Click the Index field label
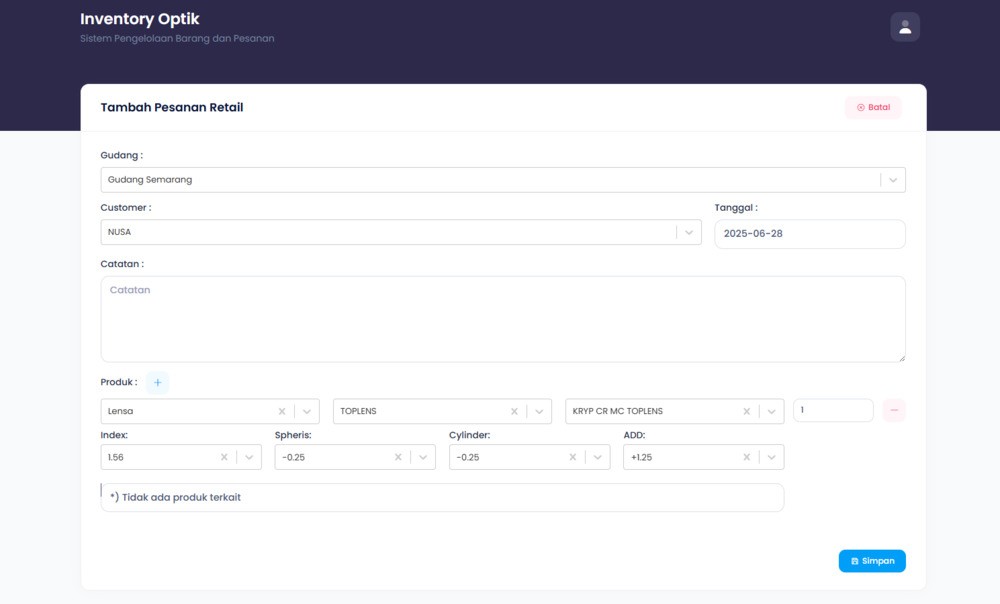 pos(114,435)
